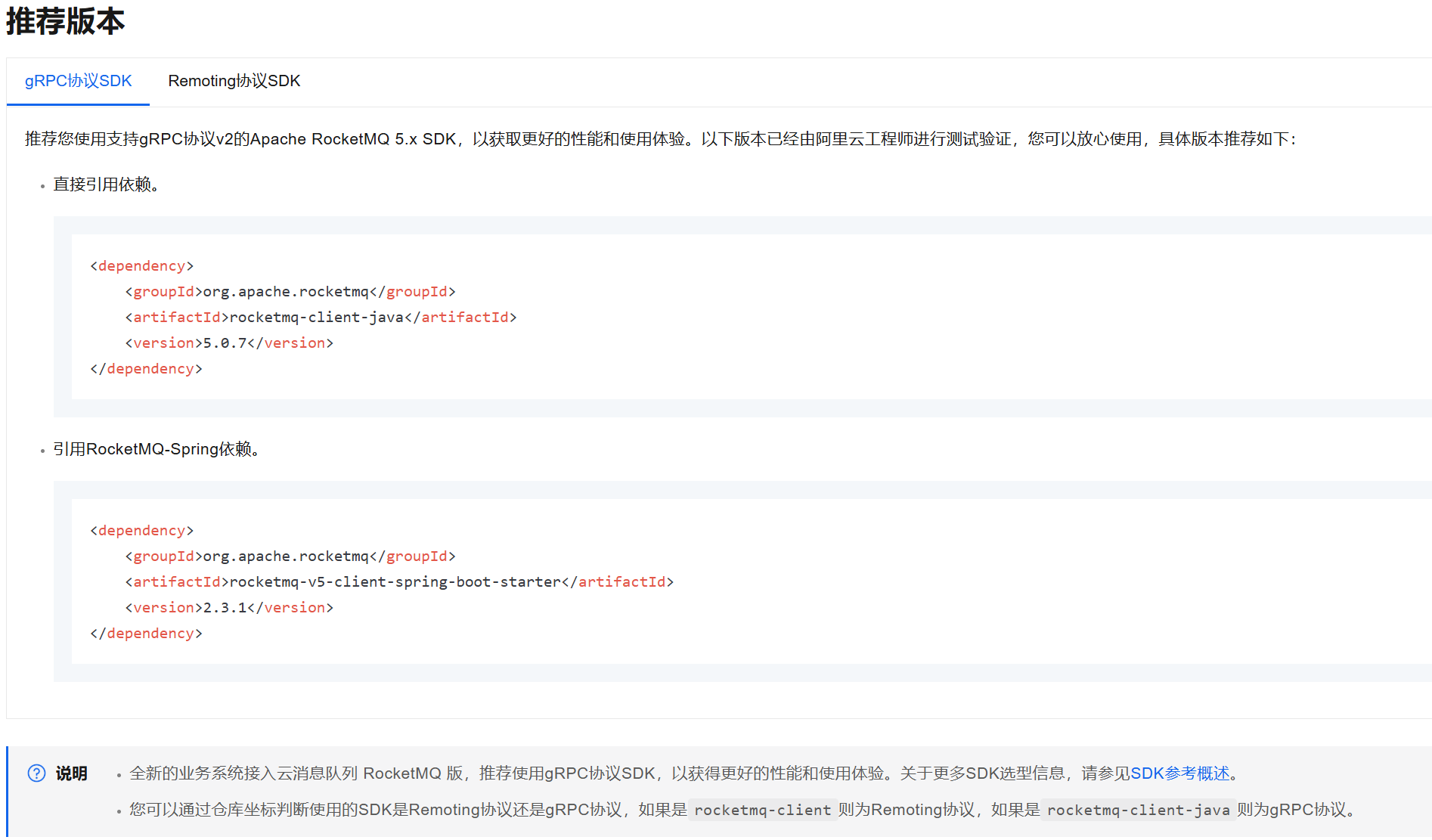Click the question-mark icon beside 说明
Image resolution: width=1432 pixels, height=840 pixels.
36,773
